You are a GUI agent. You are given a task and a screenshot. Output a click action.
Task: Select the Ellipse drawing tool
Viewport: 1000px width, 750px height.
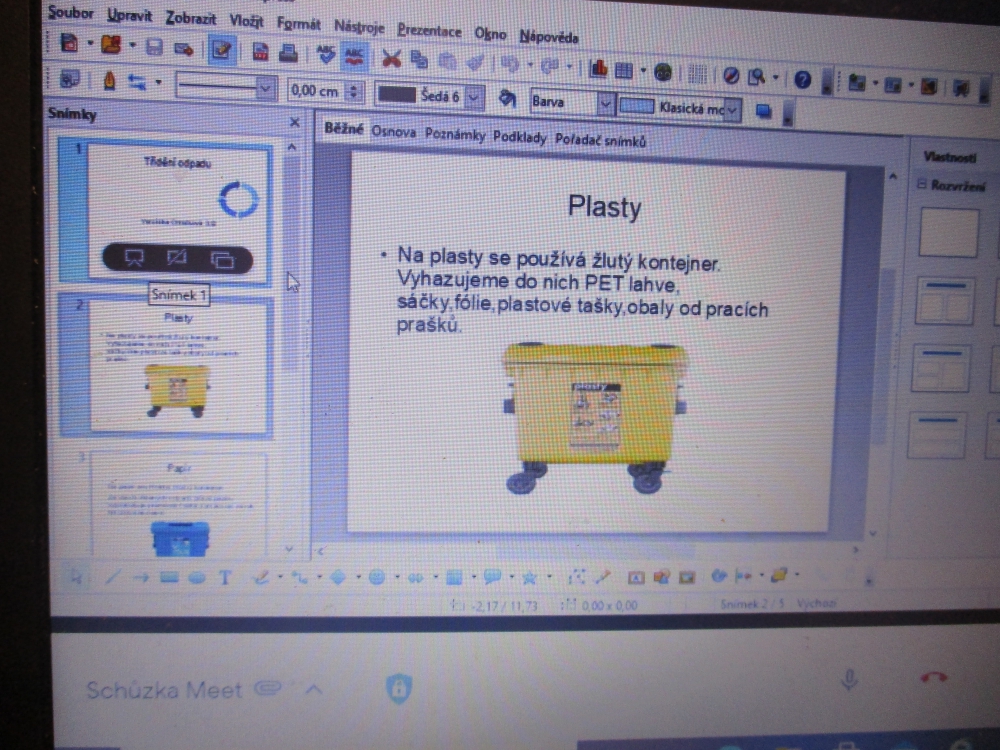click(x=197, y=578)
